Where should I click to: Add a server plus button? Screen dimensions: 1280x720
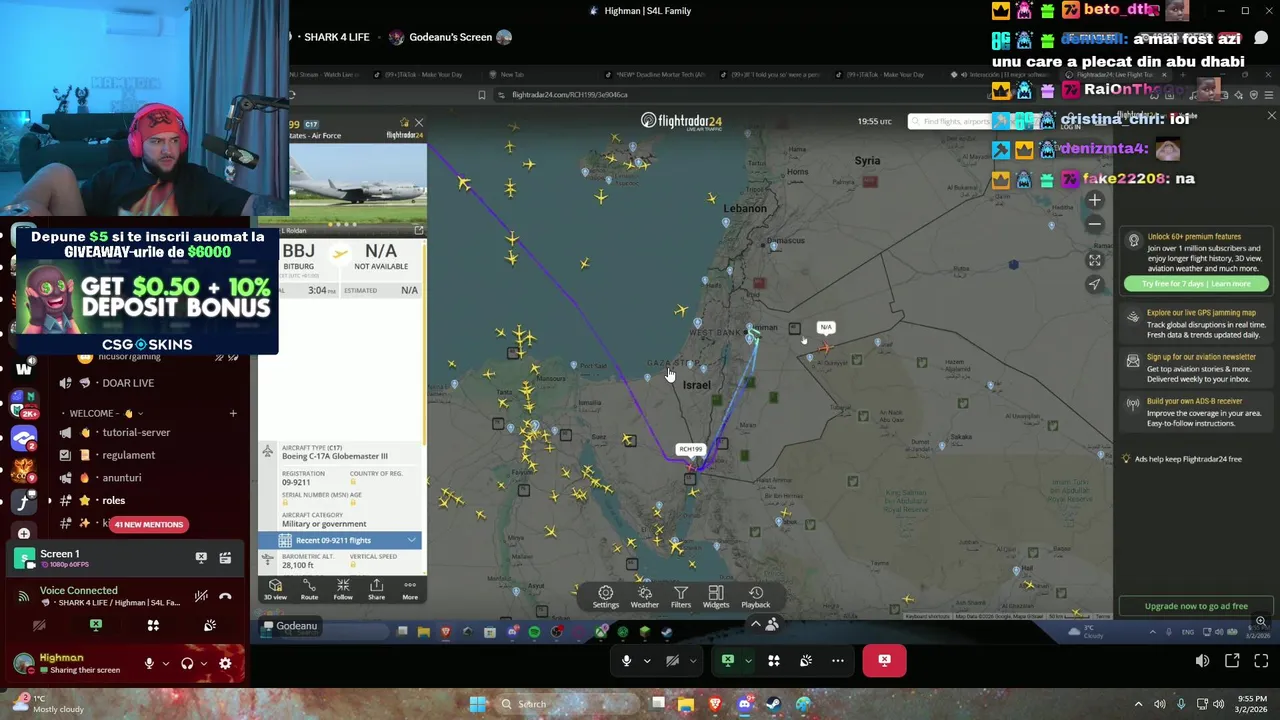pos(24,533)
